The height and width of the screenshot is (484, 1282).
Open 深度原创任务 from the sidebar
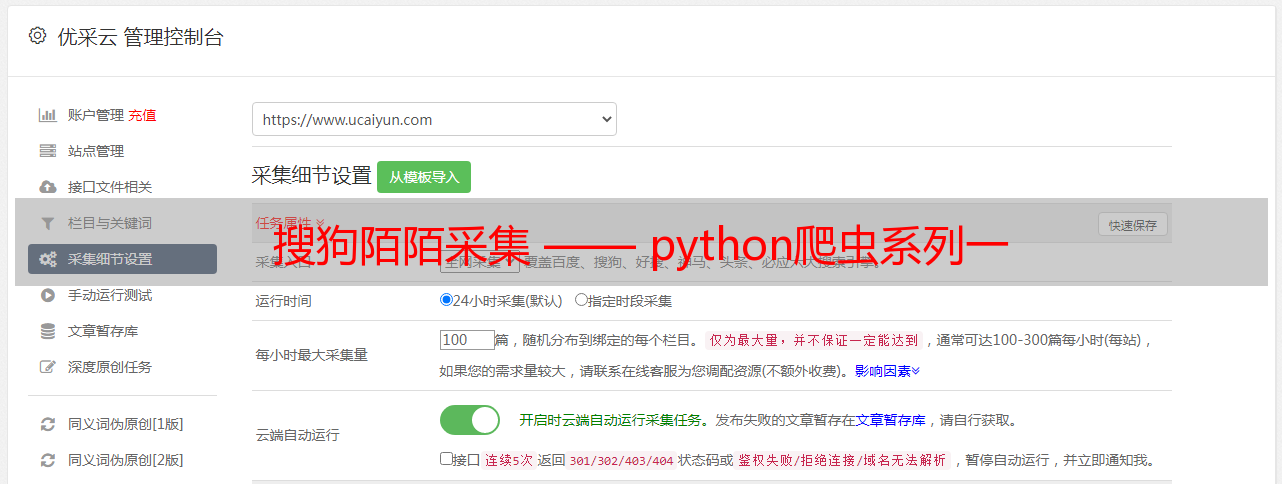pos(110,367)
